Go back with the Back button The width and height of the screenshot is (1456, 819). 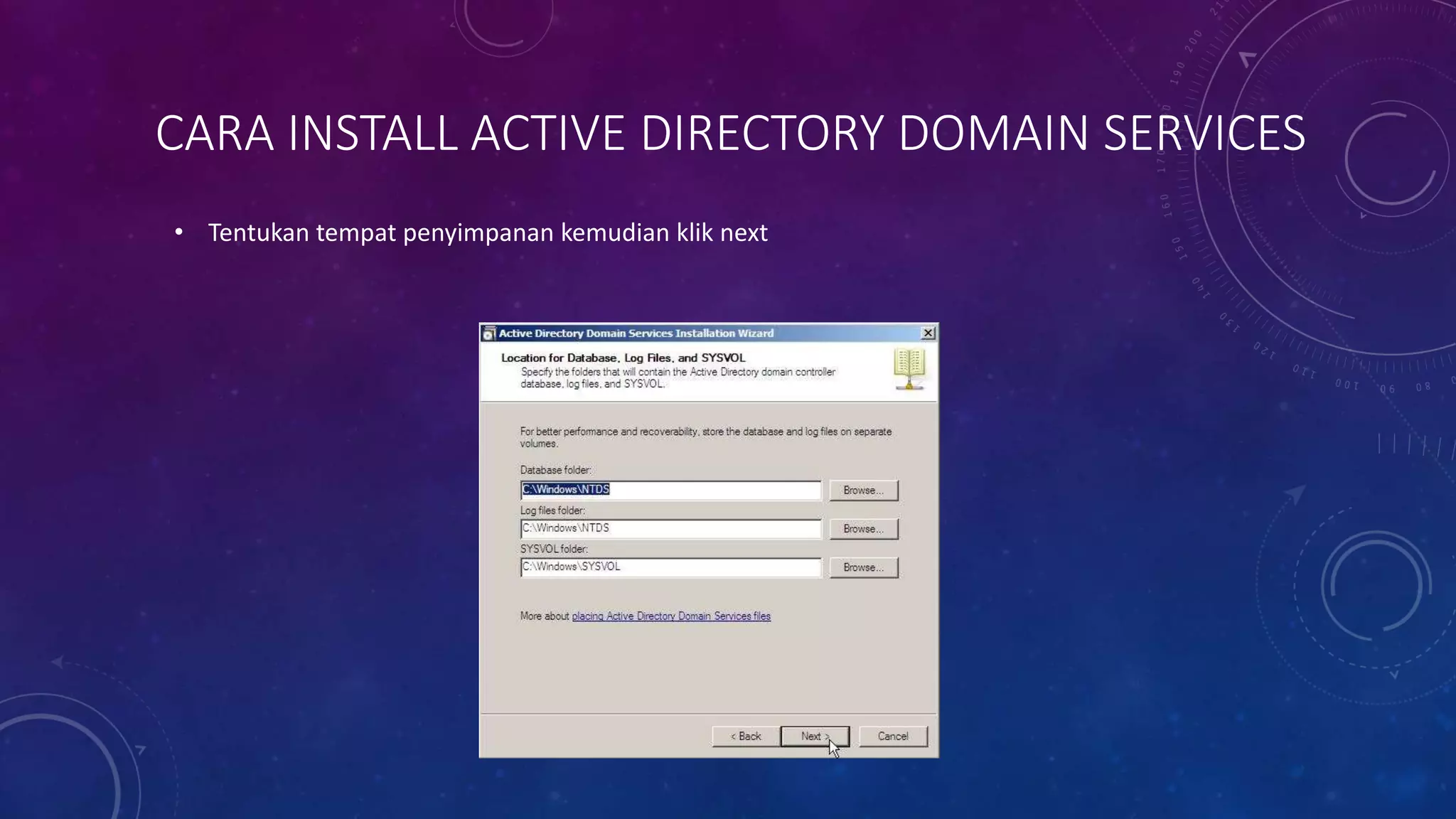coord(746,737)
